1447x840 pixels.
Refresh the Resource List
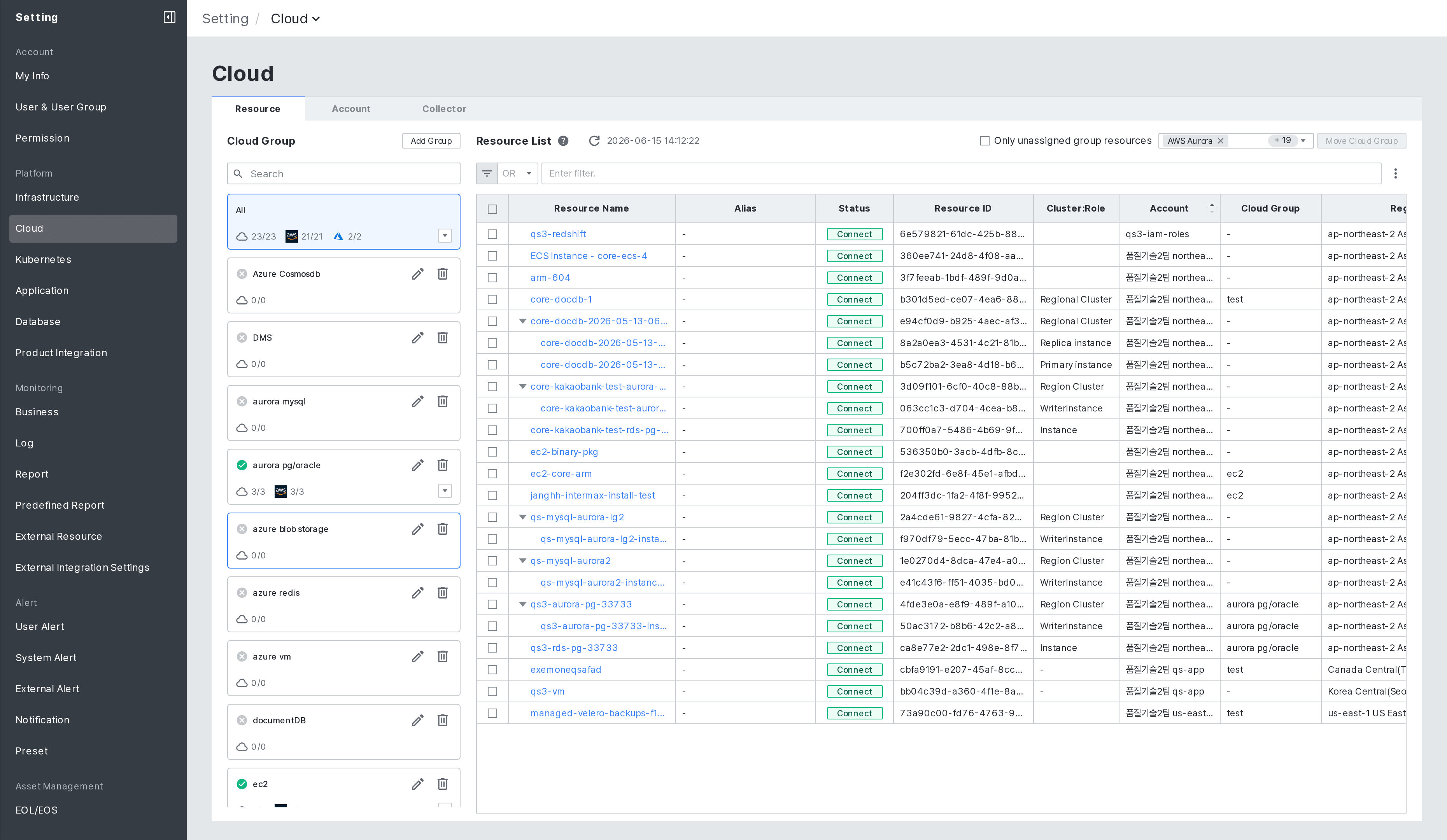(x=594, y=141)
